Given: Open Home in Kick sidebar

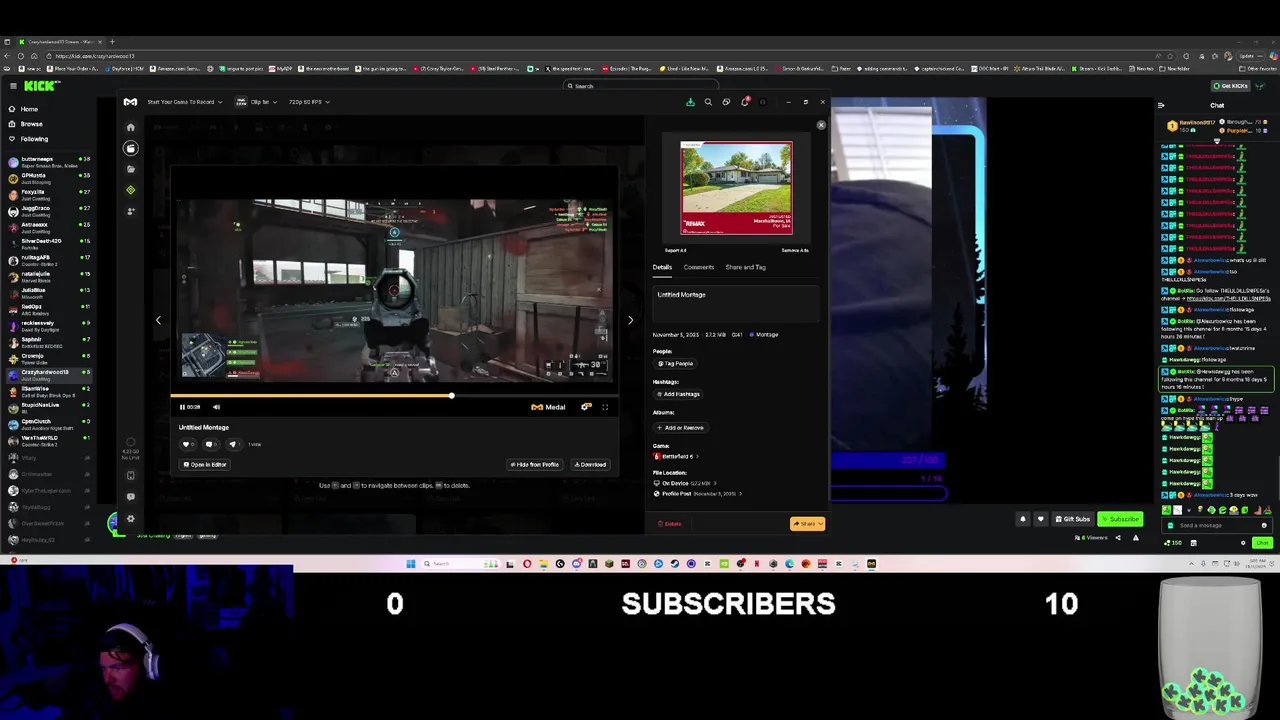Looking at the screenshot, I should click(22, 109).
